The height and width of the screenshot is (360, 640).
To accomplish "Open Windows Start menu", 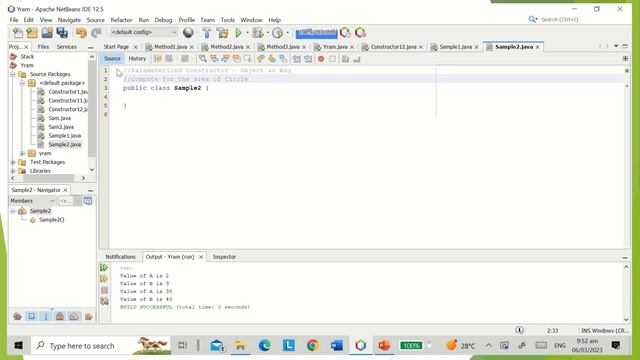I will 18,346.
